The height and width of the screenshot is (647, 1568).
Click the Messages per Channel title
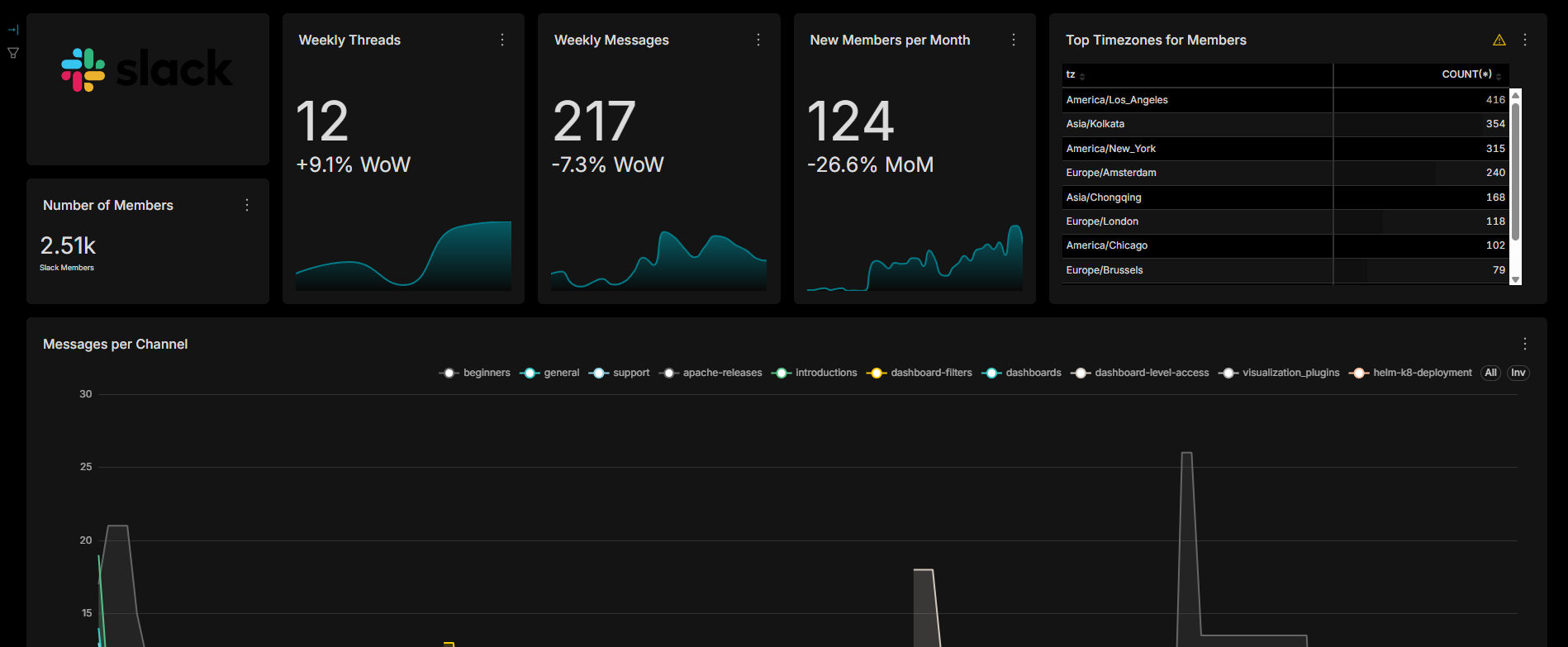116,344
